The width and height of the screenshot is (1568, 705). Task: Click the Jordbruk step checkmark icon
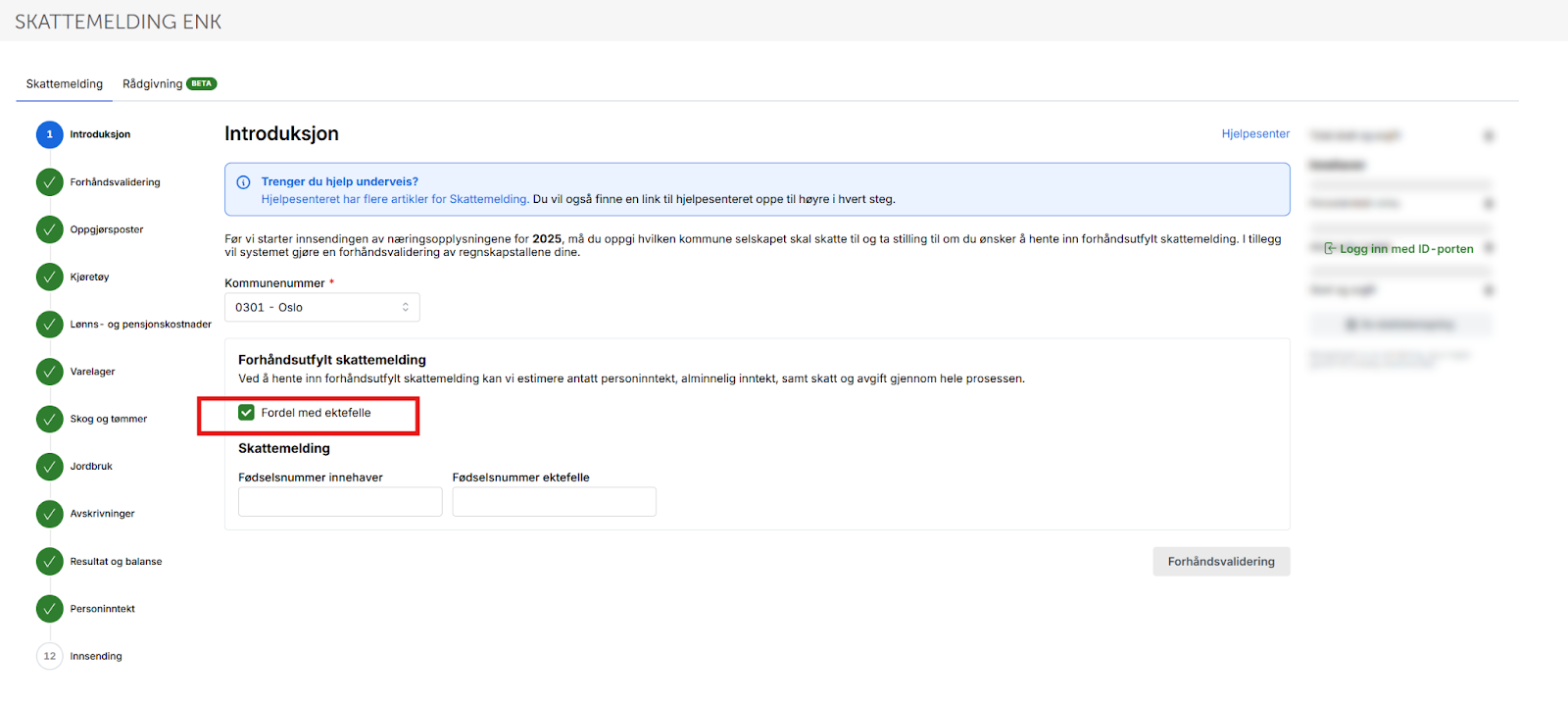pyautogui.click(x=50, y=467)
